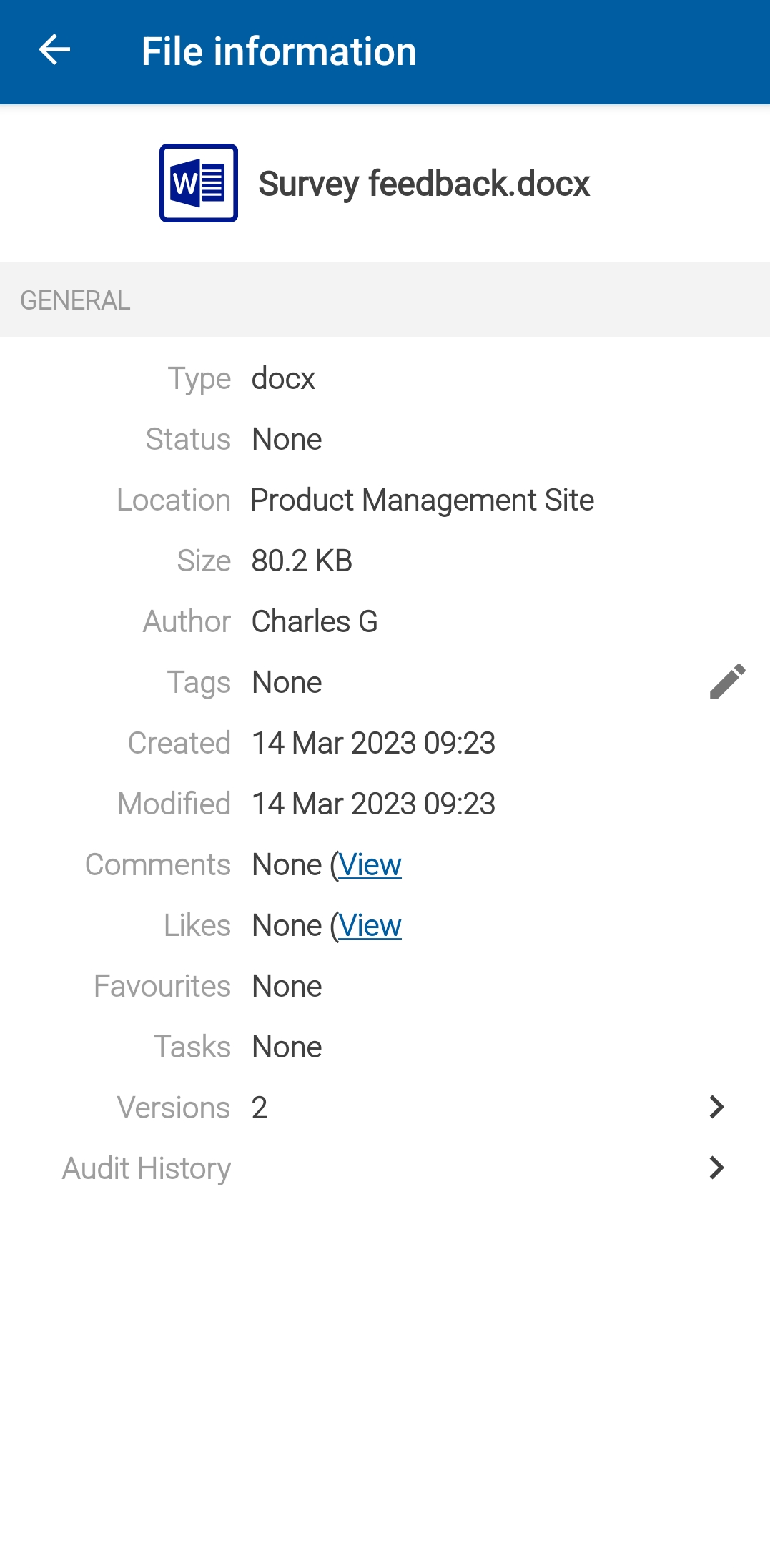Screen dimensions: 770x1568
Task: Click the author name Charles G
Action: click(x=315, y=621)
